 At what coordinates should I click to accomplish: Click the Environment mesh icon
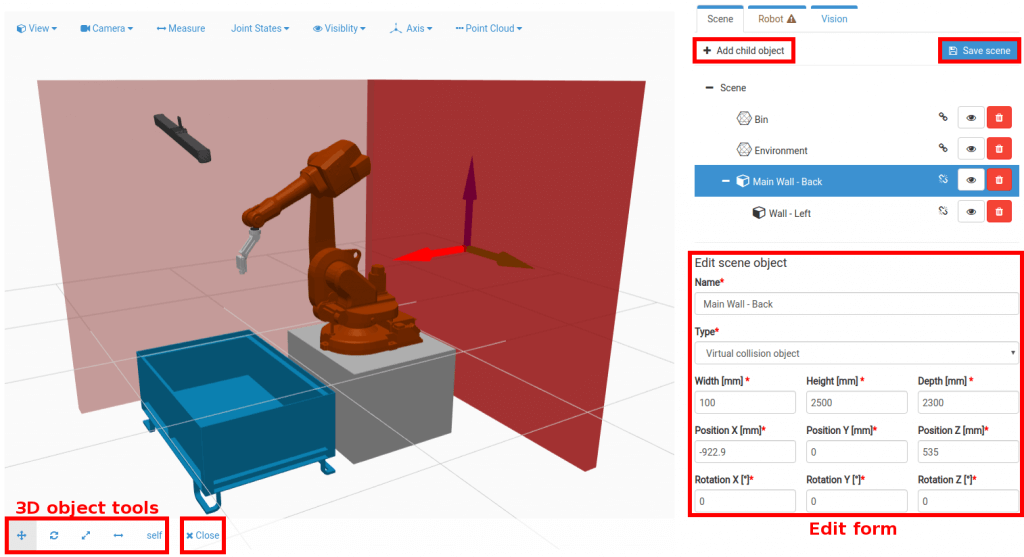pos(744,150)
